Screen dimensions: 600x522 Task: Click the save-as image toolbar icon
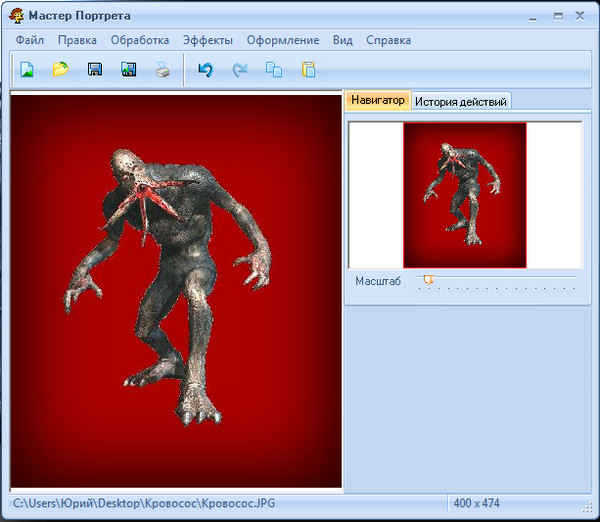point(128,70)
